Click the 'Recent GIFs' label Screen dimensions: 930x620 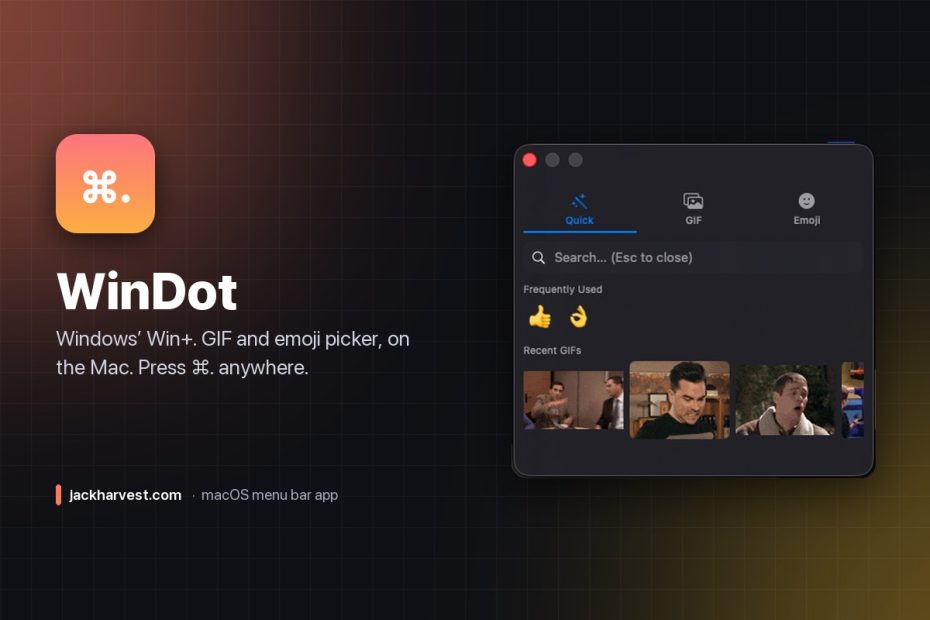(x=552, y=351)
